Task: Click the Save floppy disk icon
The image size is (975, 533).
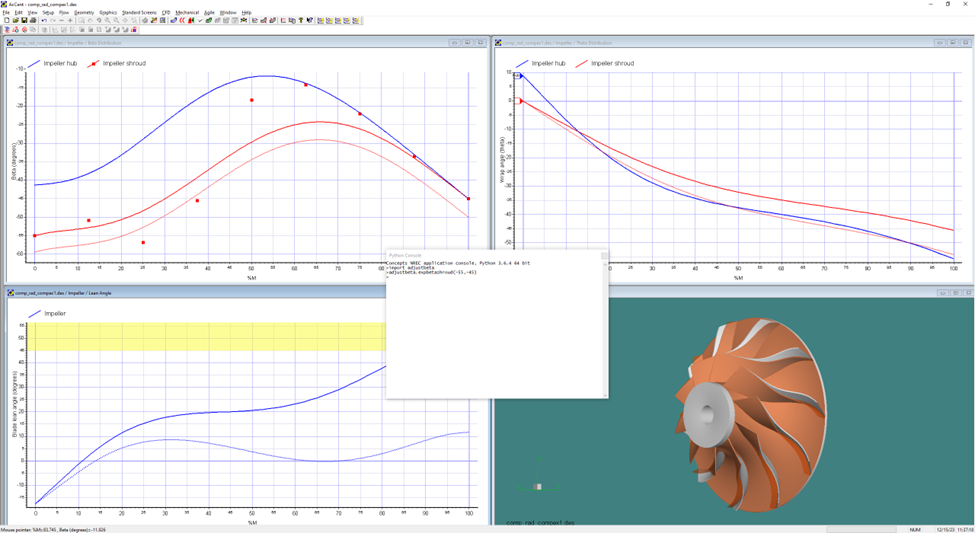Action: (24, 20)
